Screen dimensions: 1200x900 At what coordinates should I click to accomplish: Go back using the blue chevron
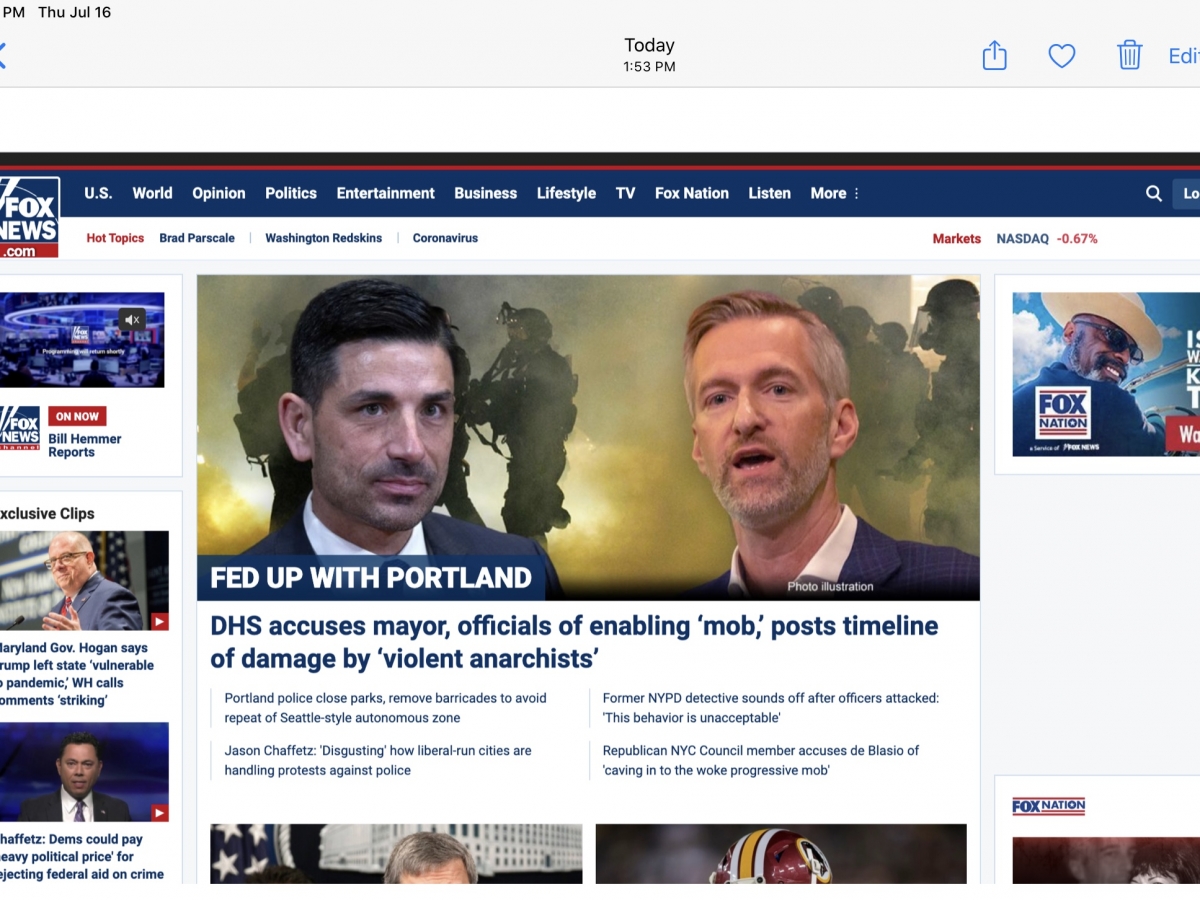tap(3, 55)
